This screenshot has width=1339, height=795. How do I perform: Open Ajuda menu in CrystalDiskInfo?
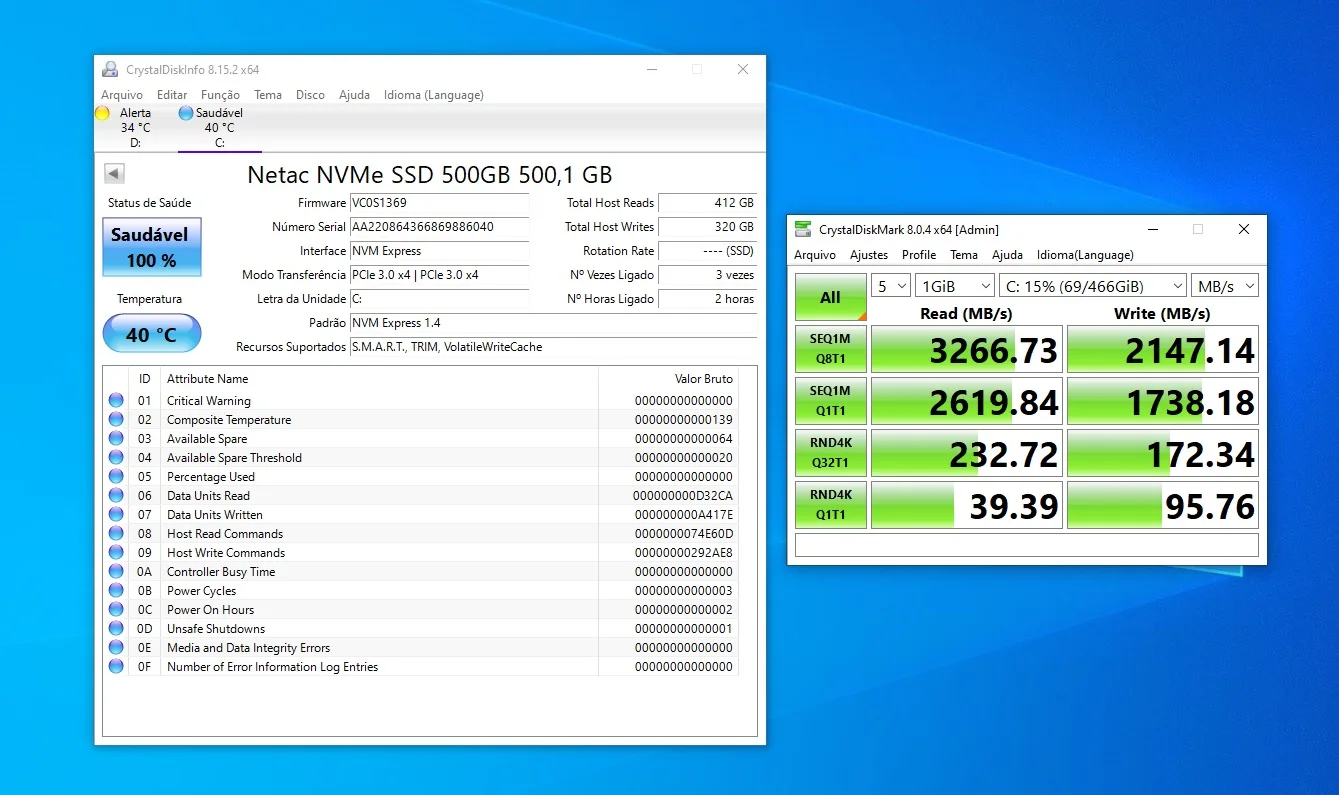click(354, 95)
